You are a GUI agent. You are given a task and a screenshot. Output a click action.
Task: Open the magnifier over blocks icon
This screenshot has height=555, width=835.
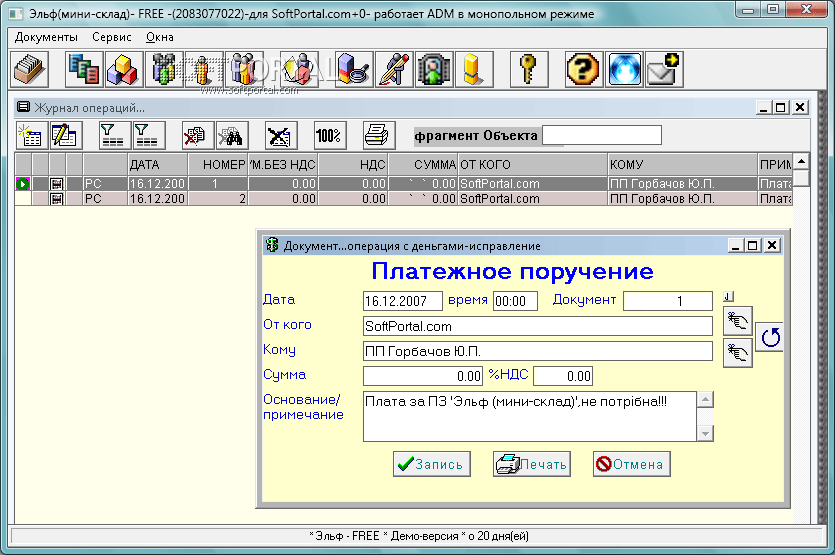[x=354, y=69]
